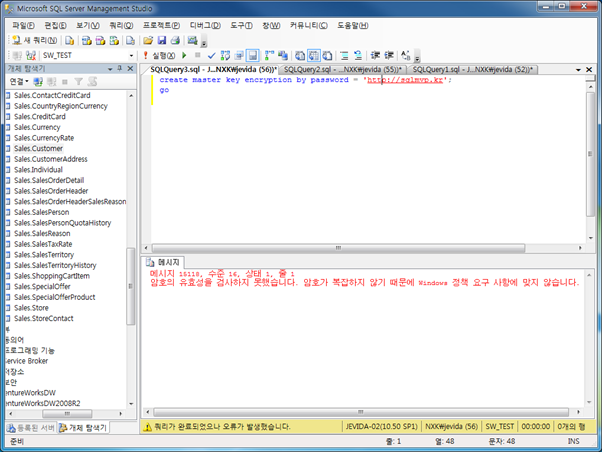The image size is (602, 452).
Task: Select the 메시지 (Messages) tab
Action: pos(163,262)
